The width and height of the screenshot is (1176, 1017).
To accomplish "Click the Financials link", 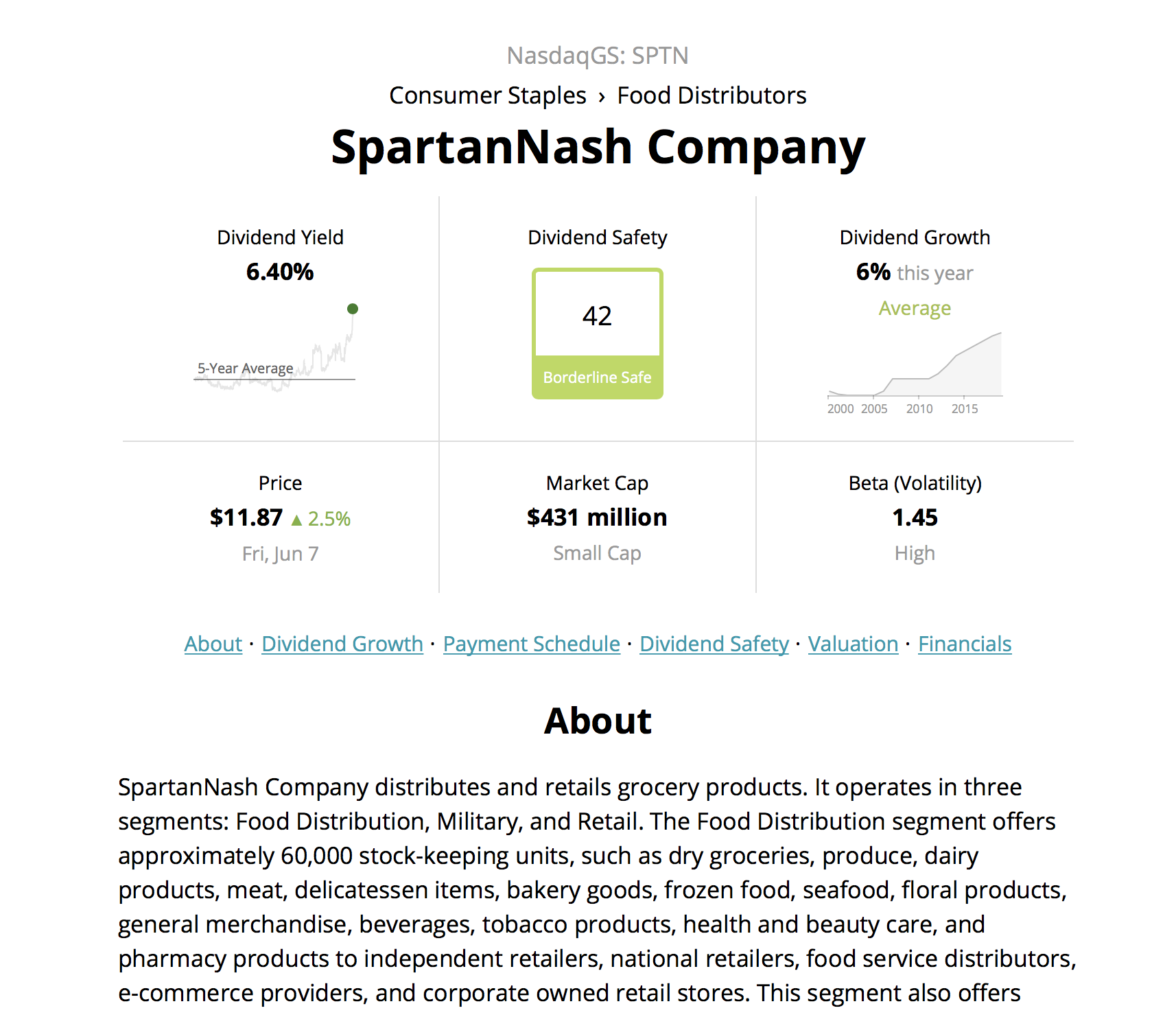I will [964, 644].
